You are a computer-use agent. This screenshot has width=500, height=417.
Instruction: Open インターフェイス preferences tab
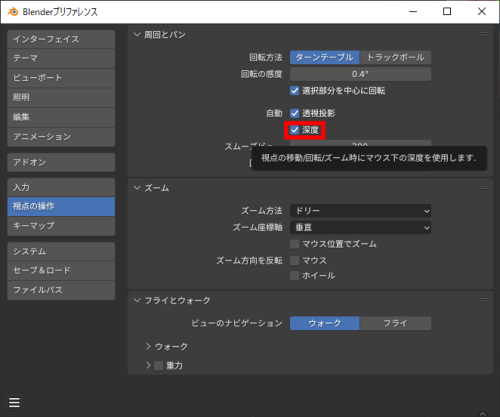click(61, 39)
